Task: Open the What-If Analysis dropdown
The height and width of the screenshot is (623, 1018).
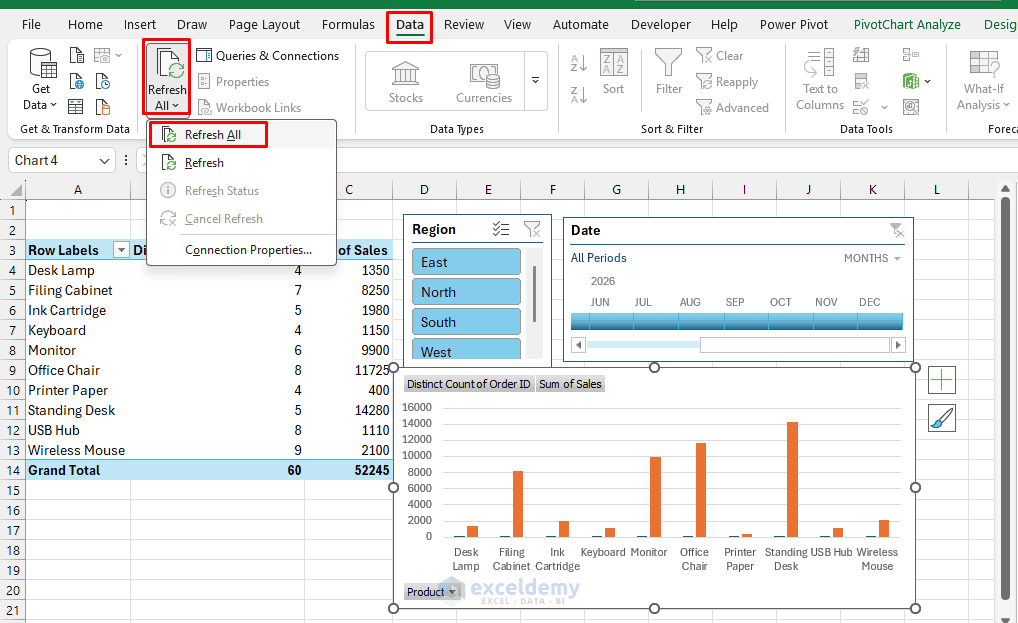Action: click(983, 80)
